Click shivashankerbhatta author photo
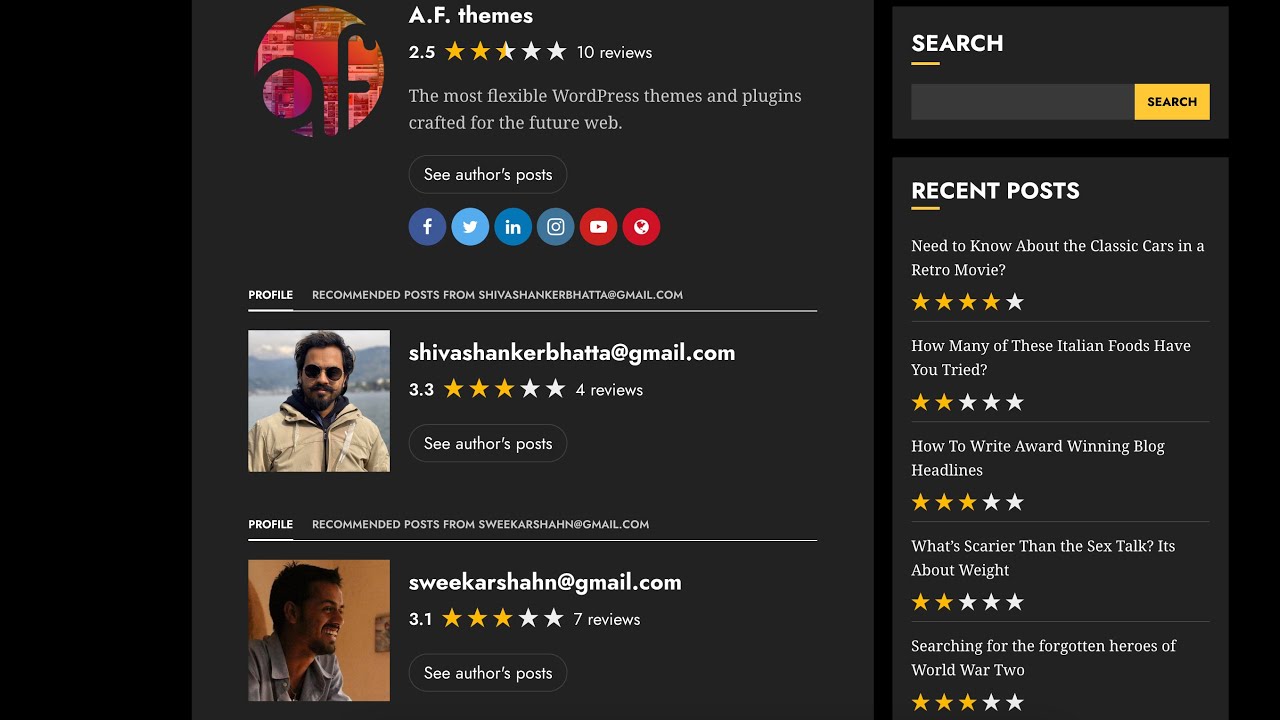1280x720 pixels. [x=319, y=401]
